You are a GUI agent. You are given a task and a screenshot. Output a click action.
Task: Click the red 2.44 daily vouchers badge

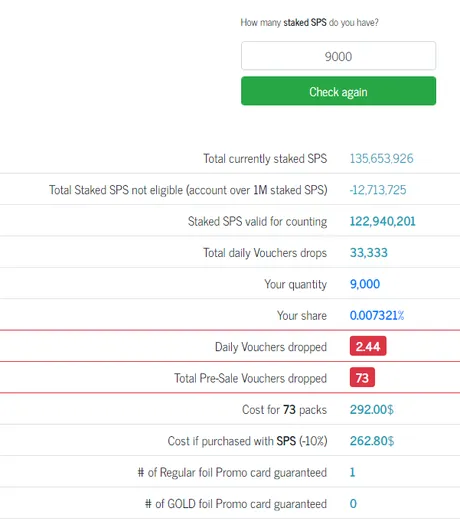click(x=368, y=346)
